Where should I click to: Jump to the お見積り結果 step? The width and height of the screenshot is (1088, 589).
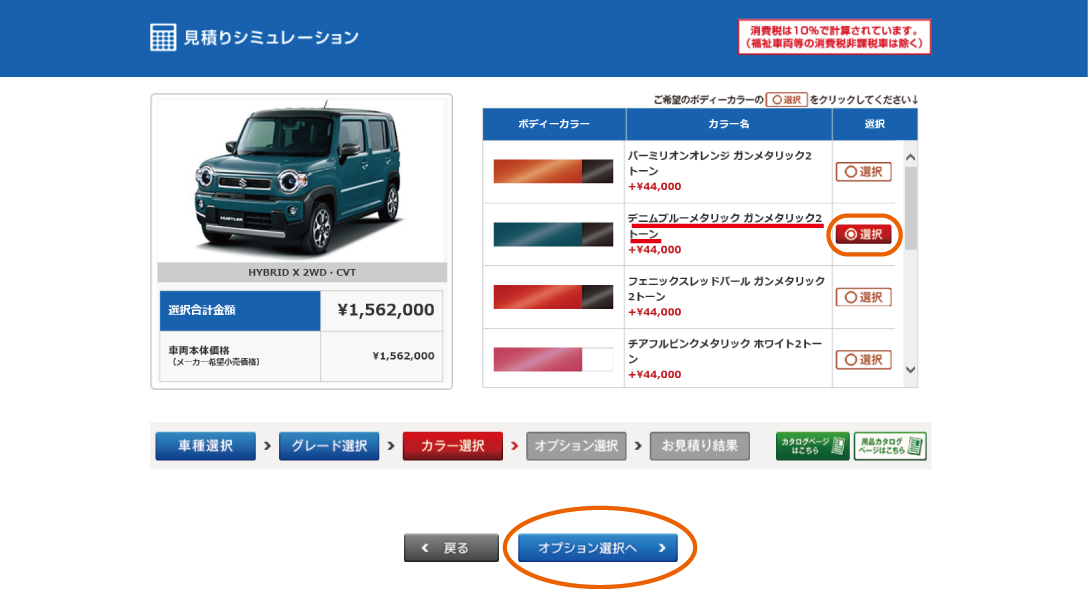[x=699, y=446]
